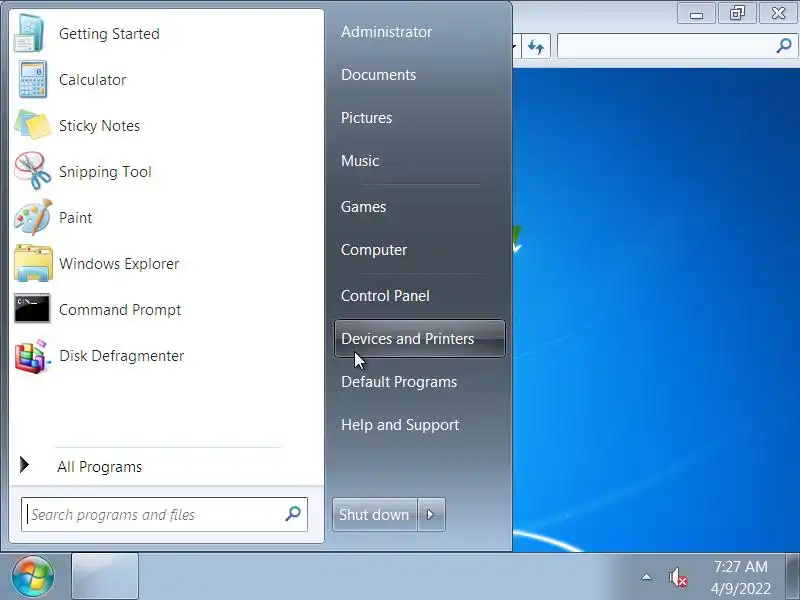
Task: Launch Command Prompt black console icon
Action: [32, 309]
